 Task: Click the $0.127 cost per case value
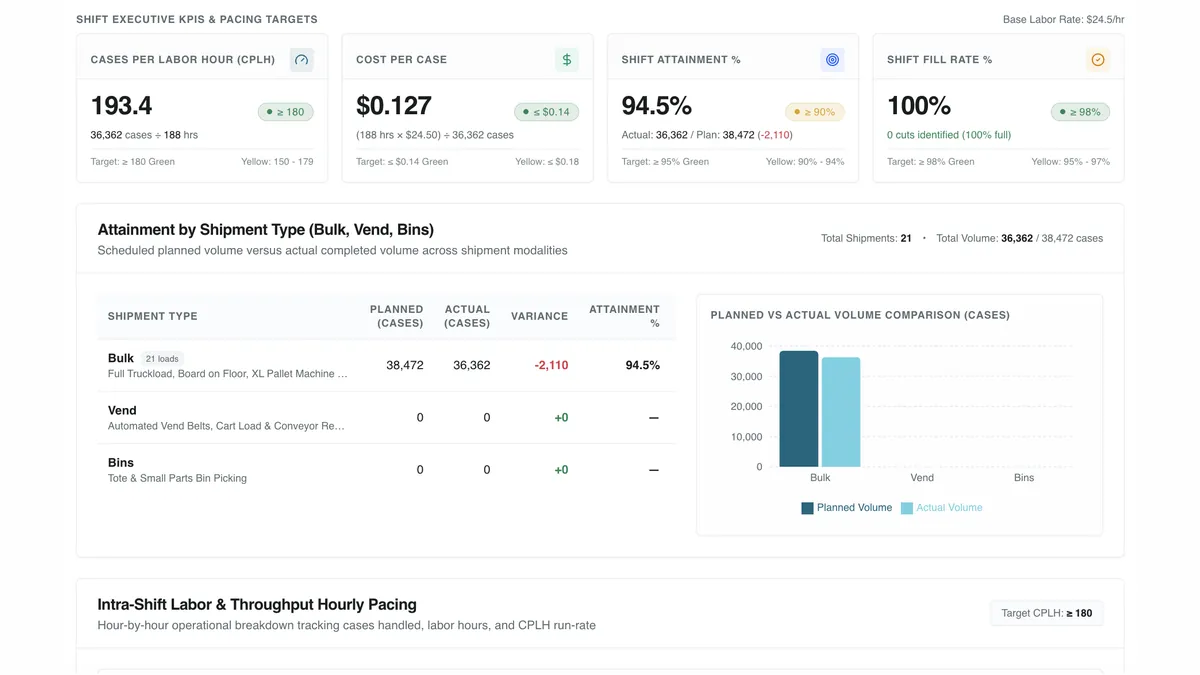pos(394,106)
